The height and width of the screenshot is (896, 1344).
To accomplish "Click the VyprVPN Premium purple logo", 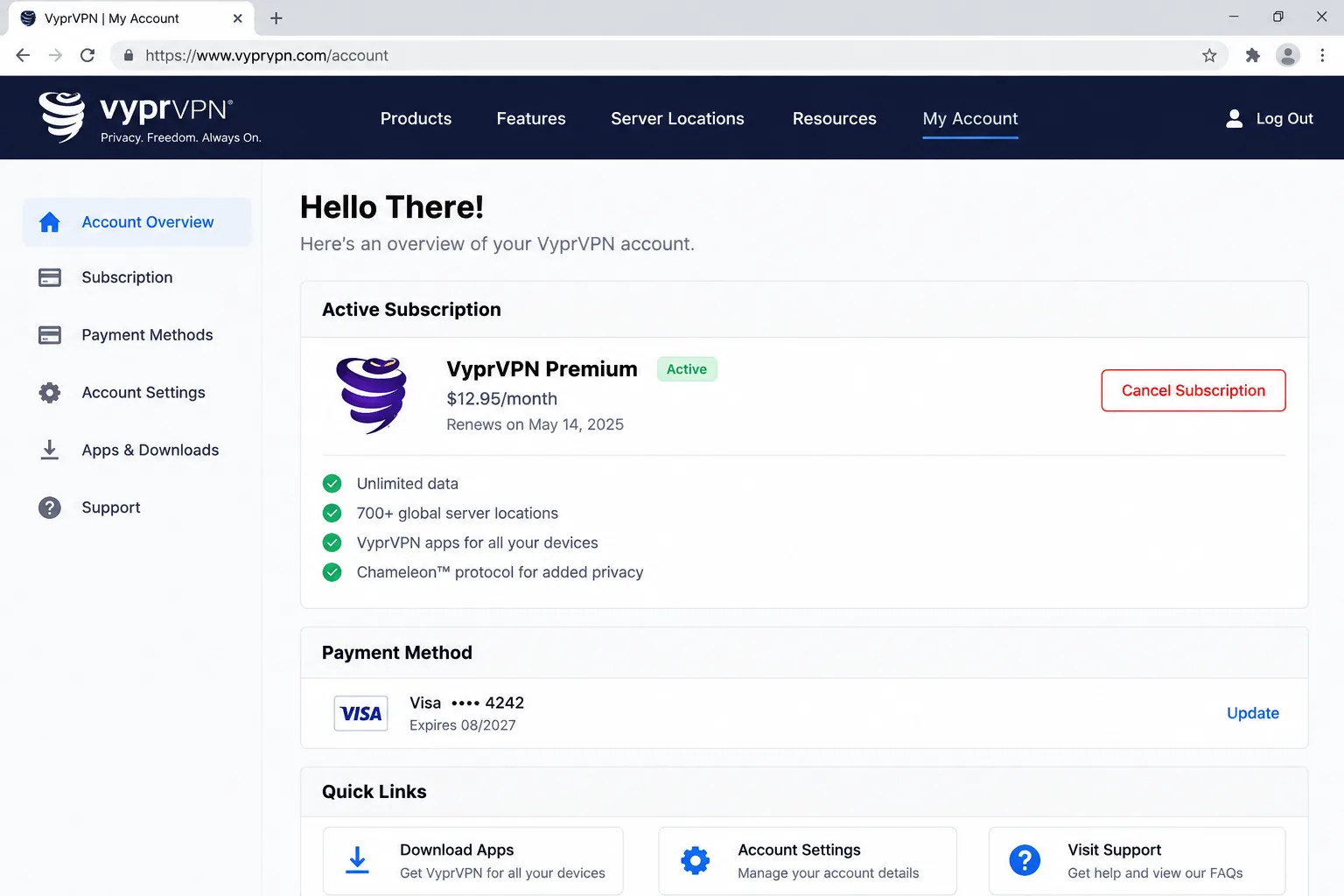I will [372, 395].
